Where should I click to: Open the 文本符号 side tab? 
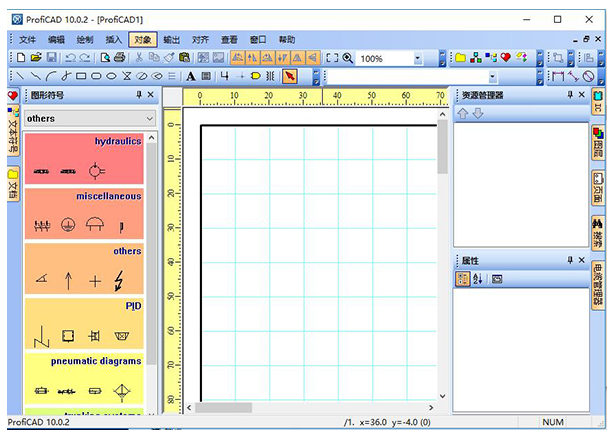[x=13, y=131]
